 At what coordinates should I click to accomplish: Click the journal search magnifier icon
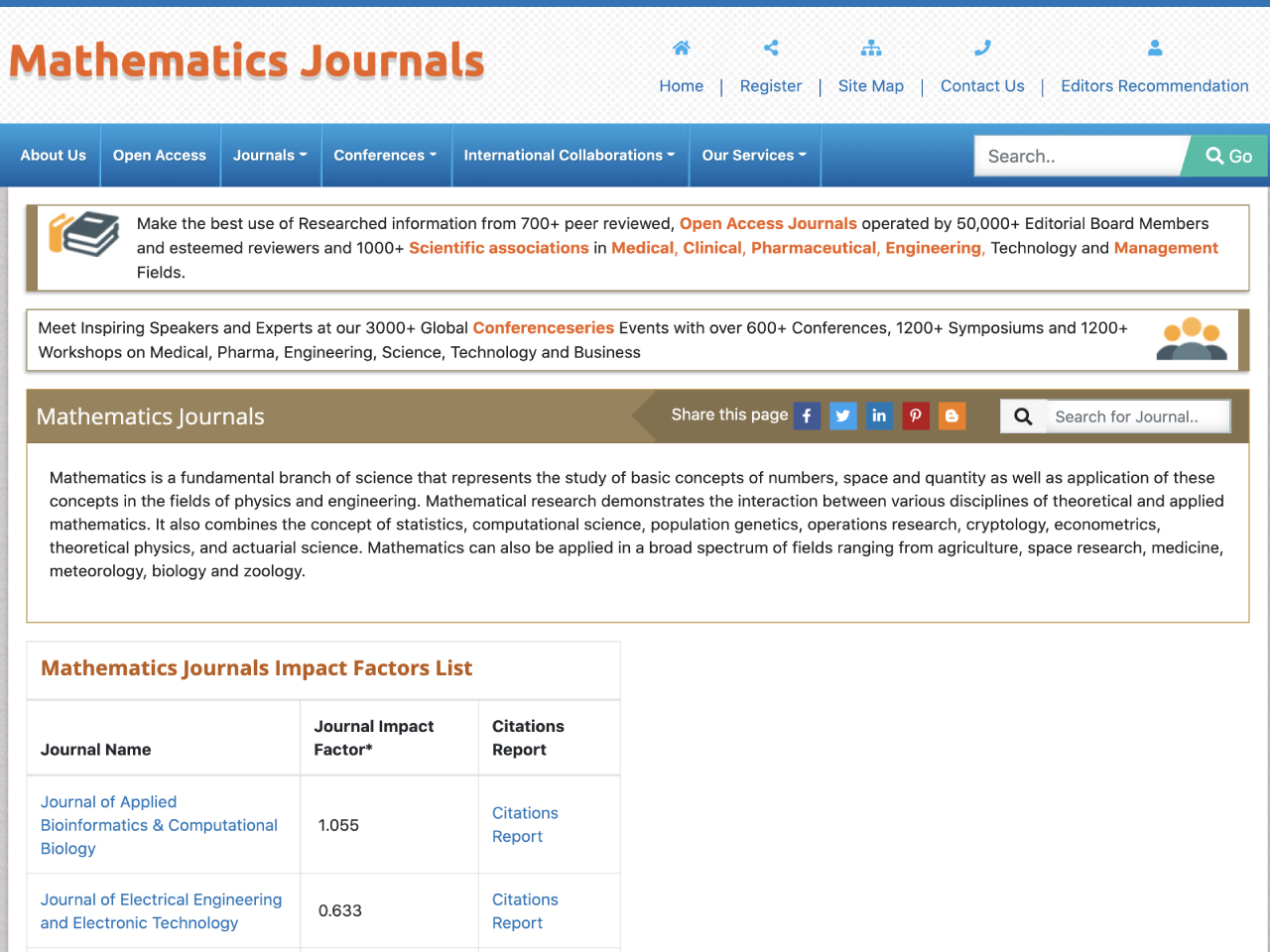point(1023,416)
